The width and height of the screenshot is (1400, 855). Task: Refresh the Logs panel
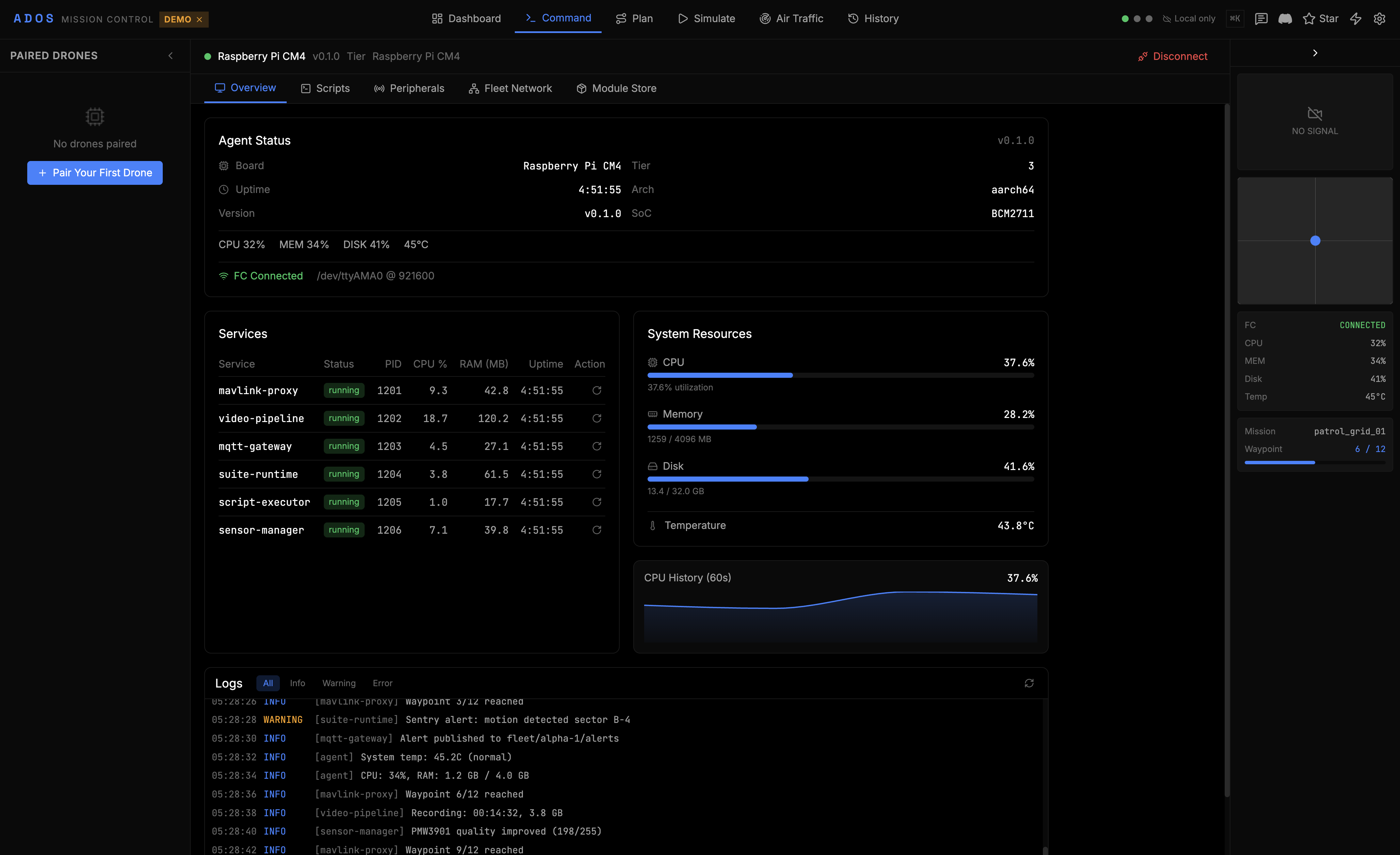click(x=1029, y=683)
